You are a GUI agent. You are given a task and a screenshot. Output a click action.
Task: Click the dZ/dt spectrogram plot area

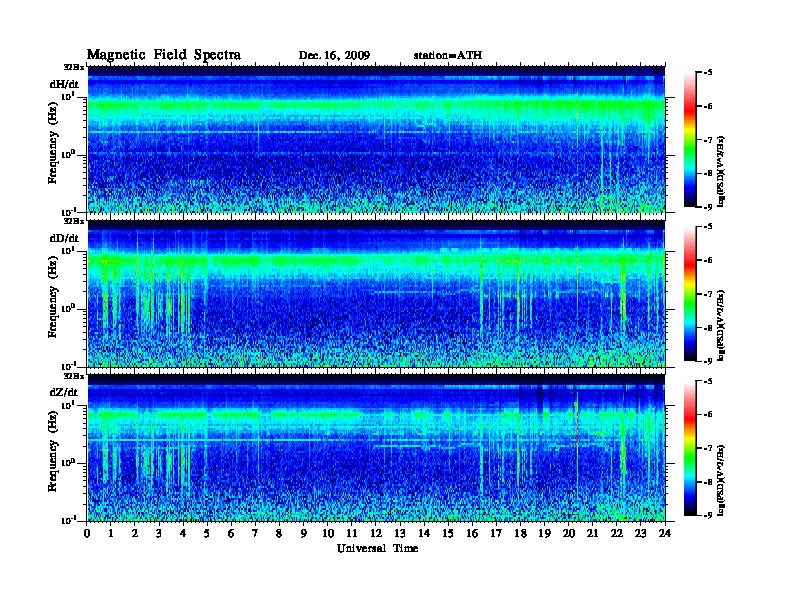point(376,448)
